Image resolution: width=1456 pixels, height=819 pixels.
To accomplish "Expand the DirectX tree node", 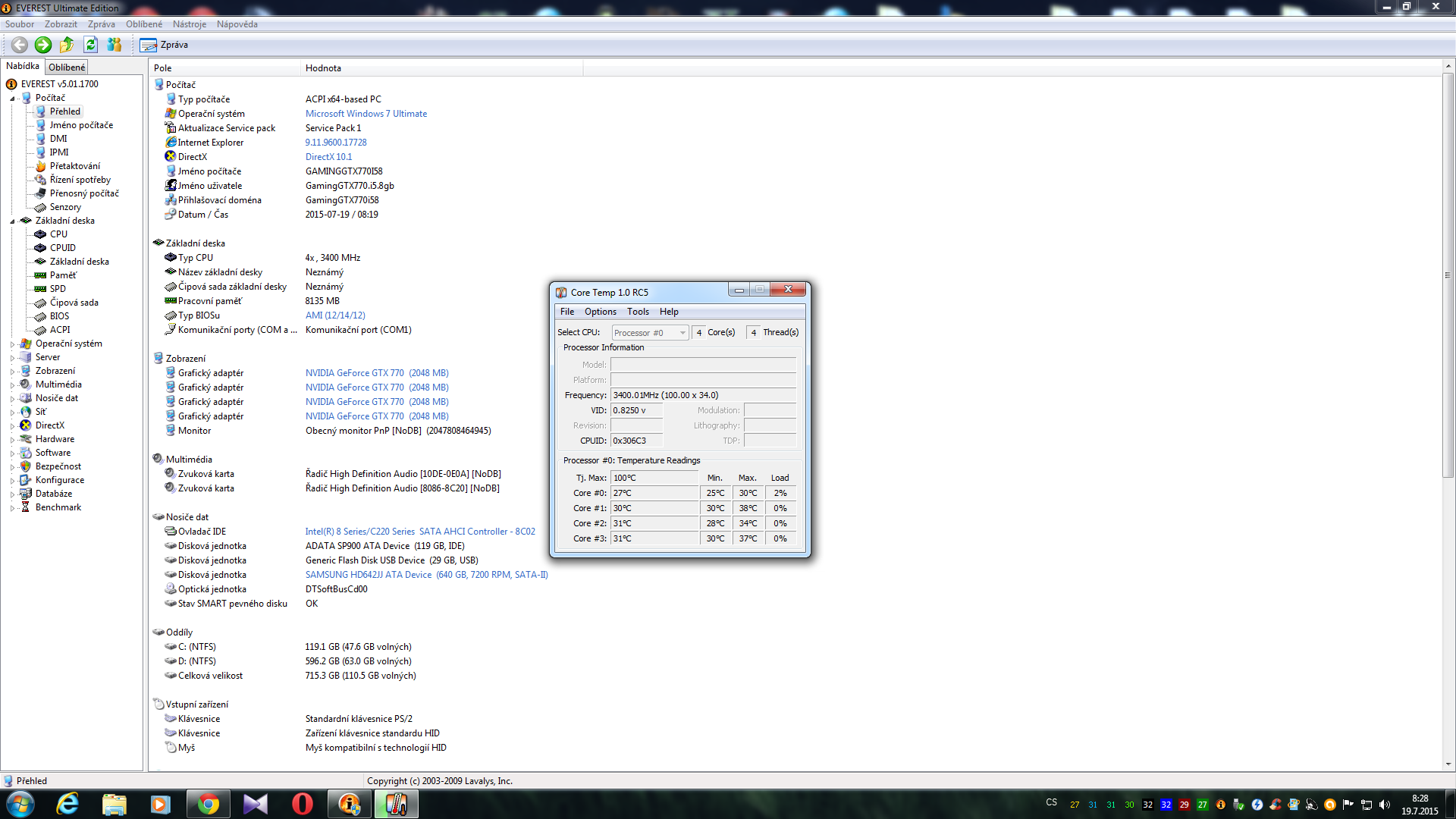I will click(12, 426).
